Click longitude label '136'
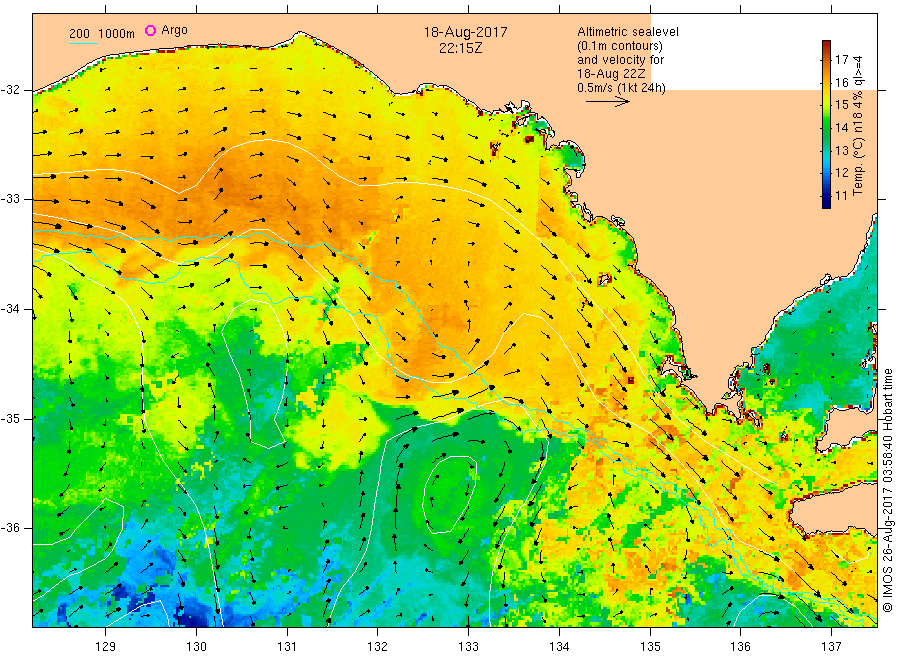 [x=740, y=647]
